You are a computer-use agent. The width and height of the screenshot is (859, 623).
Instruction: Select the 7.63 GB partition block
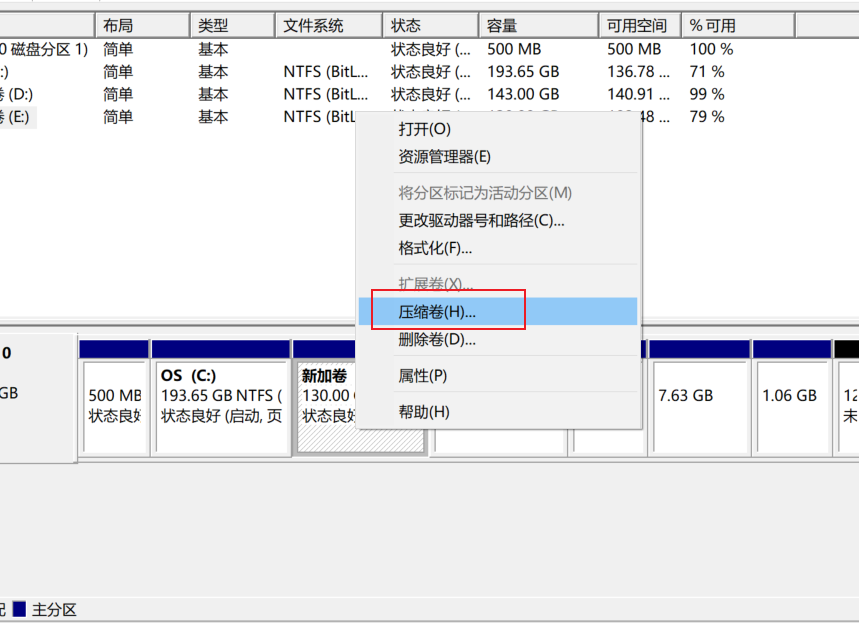pos(699,406)
